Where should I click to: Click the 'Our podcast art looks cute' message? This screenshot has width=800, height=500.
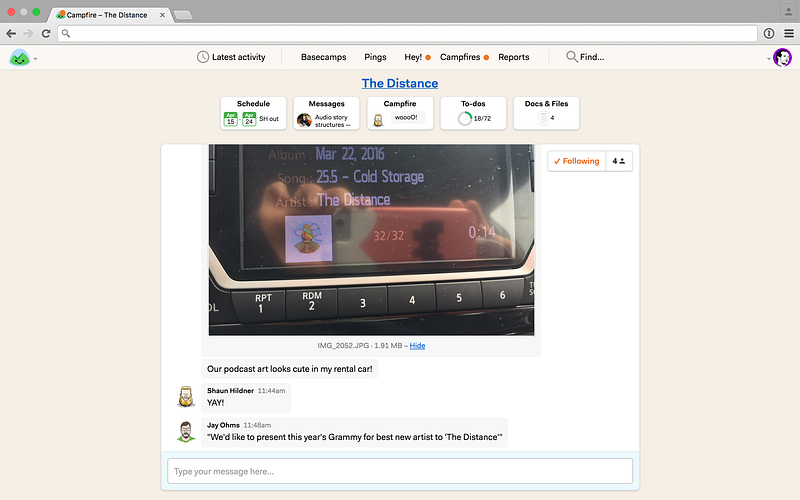(x=289, y=369)
